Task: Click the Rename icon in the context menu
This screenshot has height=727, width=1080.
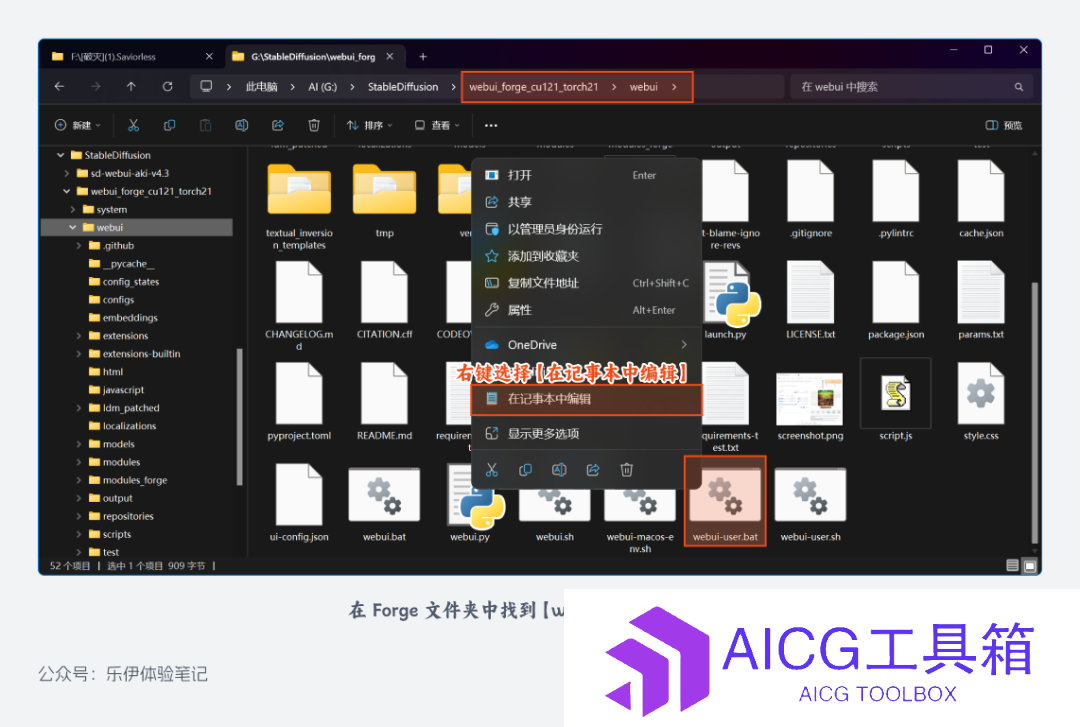Action: point(559,470)
